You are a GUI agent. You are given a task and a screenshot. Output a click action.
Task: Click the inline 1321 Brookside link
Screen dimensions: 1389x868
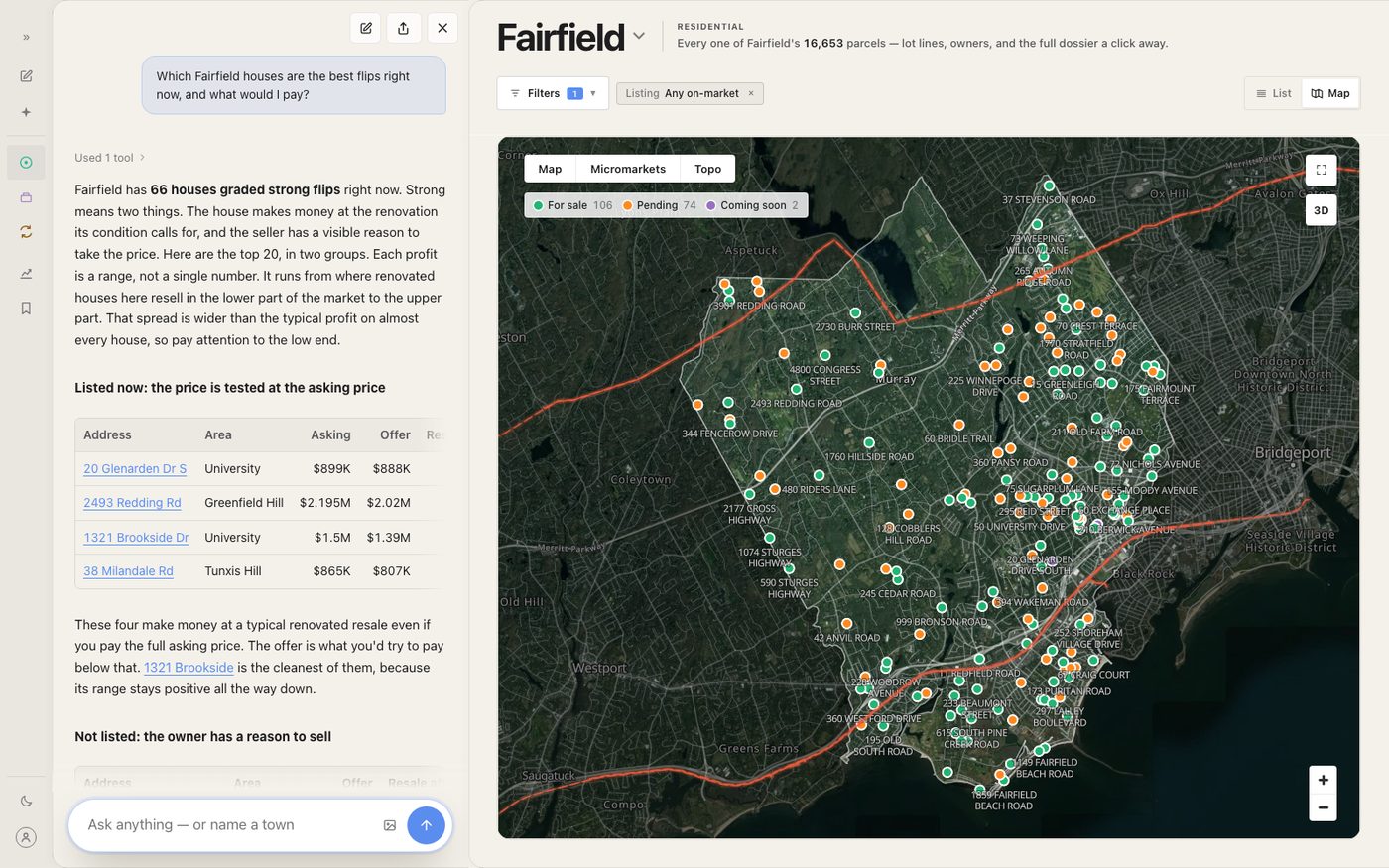click(x=189, y=668)
